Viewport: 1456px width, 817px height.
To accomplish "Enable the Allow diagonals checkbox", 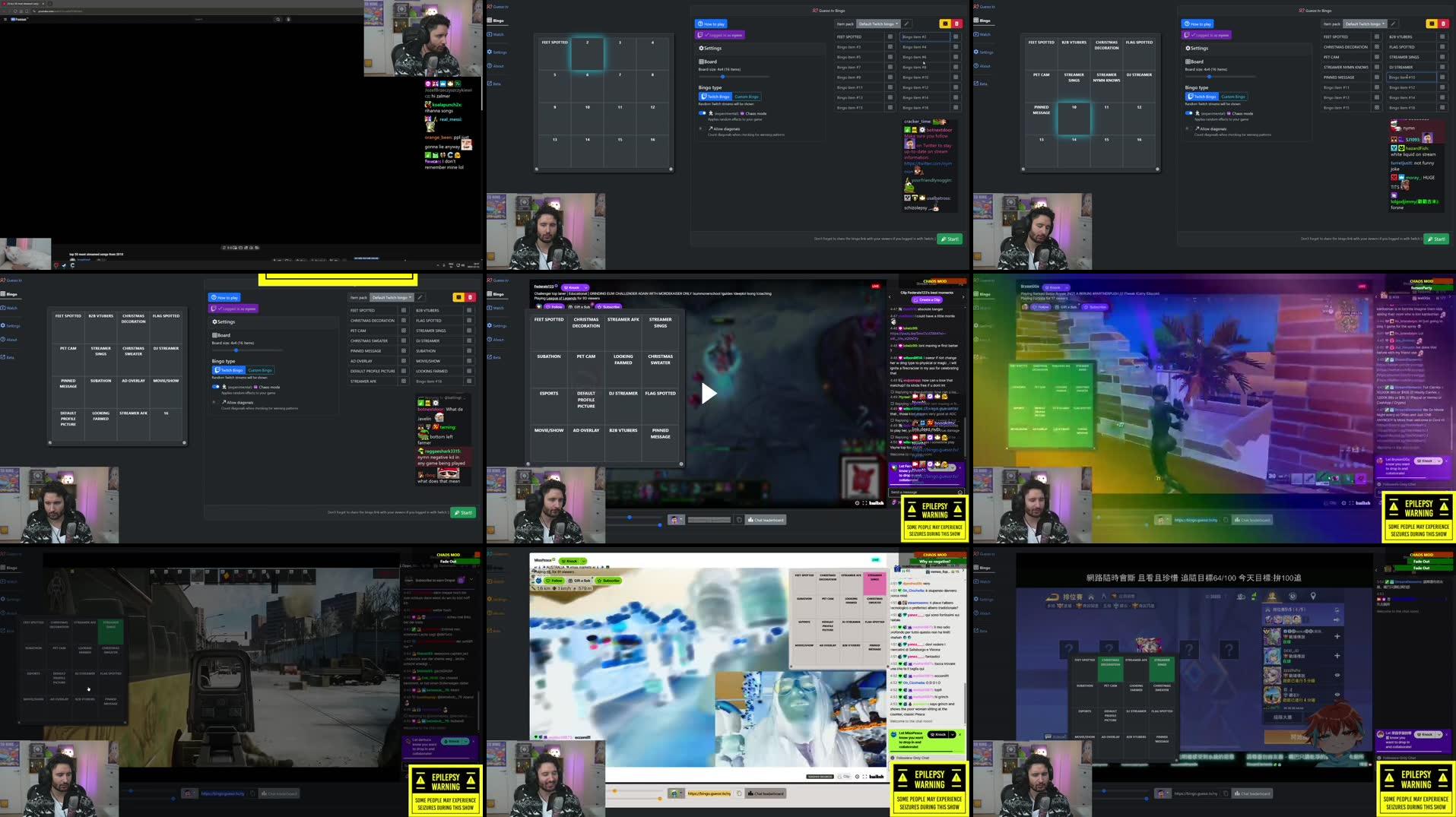I will pos(701,128).
